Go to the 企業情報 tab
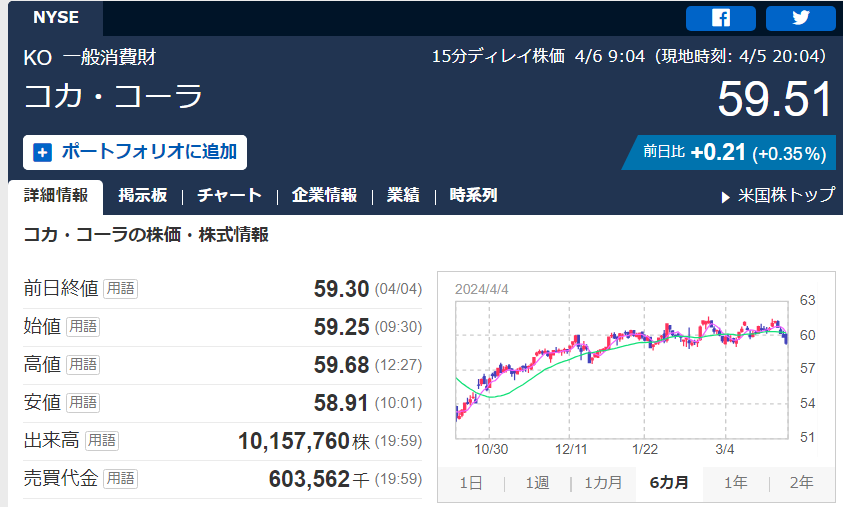Viewport: 843px width, 507px height. [324, 195]
